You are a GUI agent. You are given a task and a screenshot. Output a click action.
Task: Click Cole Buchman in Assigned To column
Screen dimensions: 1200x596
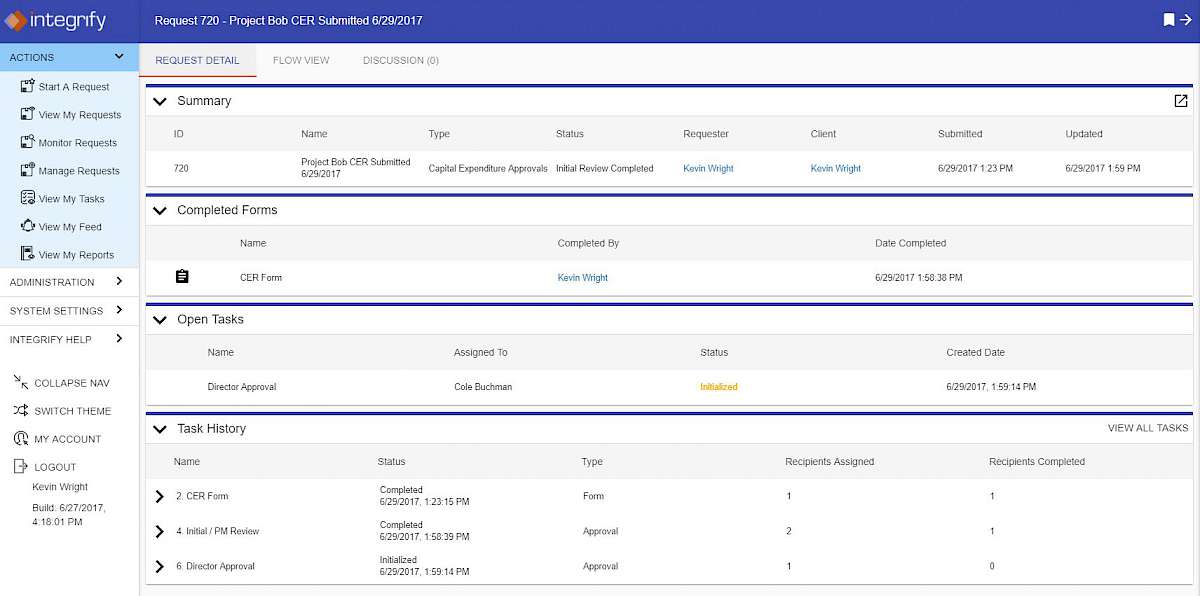(x=483, y=386)
